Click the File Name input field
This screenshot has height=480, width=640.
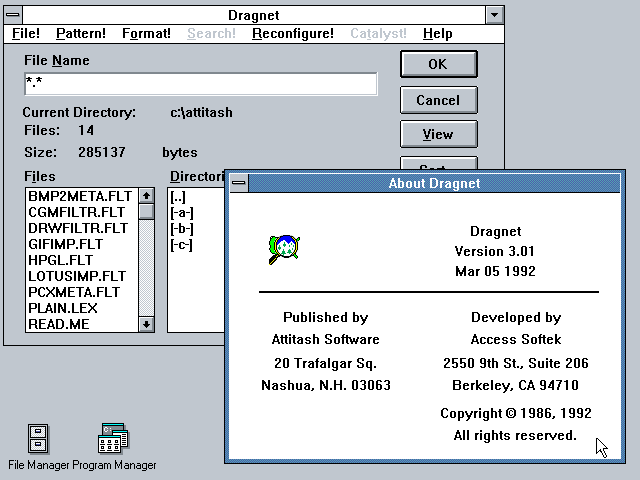200,84
